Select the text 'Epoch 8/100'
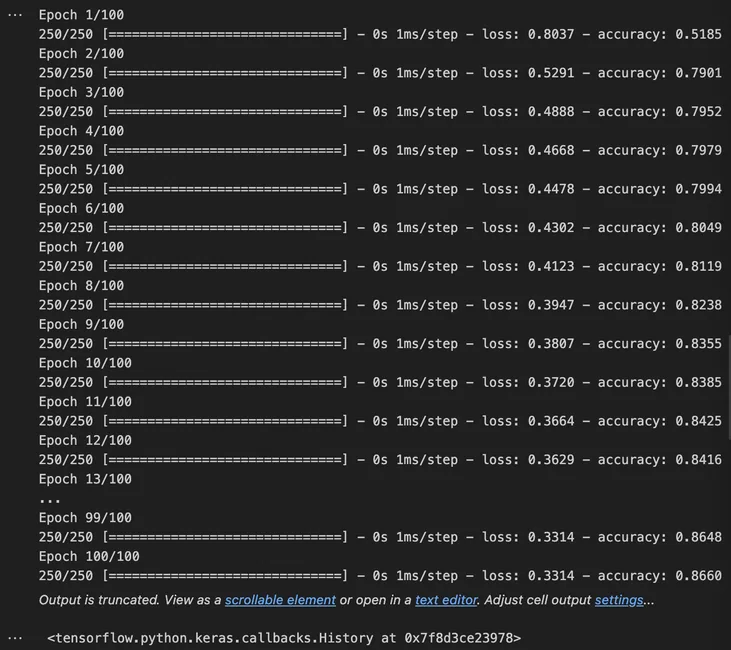 [81, 286]
